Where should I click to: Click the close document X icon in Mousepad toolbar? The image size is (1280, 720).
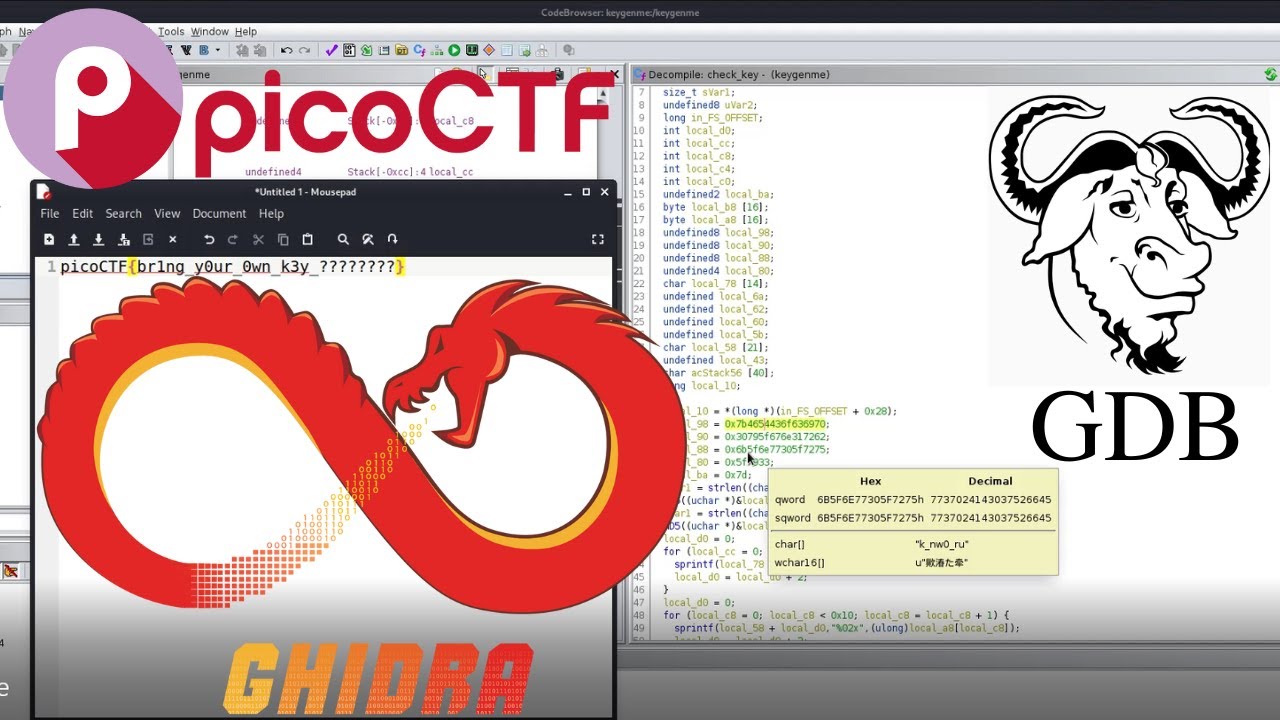pos(172,239)
